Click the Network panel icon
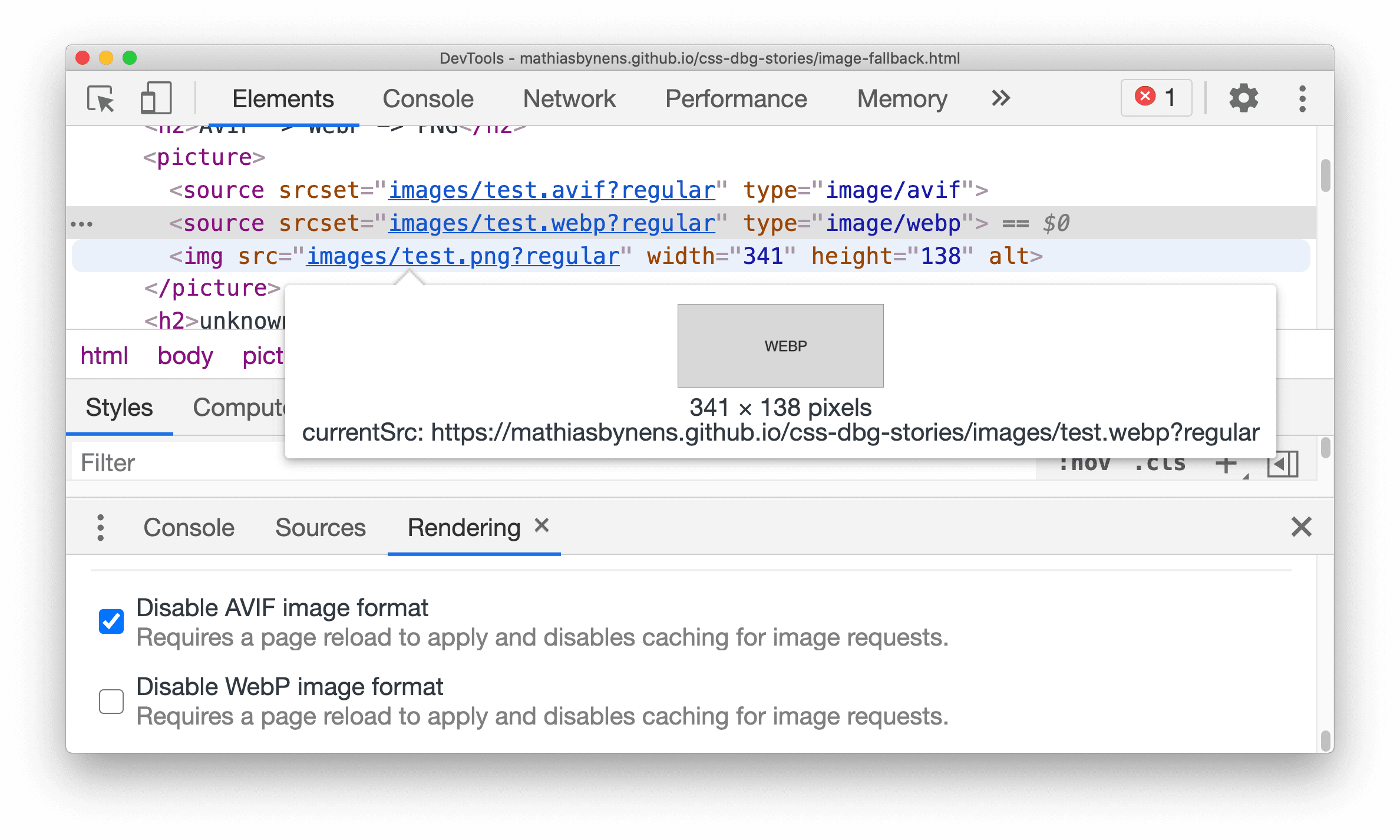 point(570,98)
